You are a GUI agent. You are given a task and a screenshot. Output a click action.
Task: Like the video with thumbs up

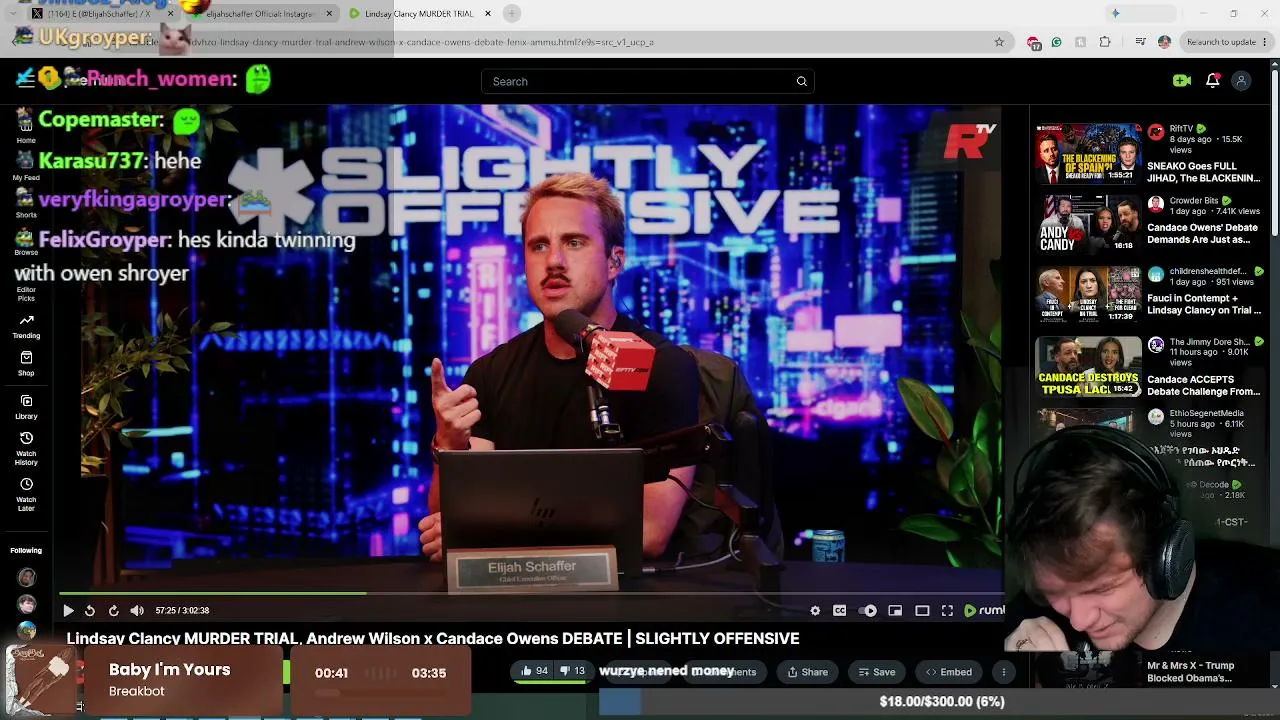(x=534, y=671)
